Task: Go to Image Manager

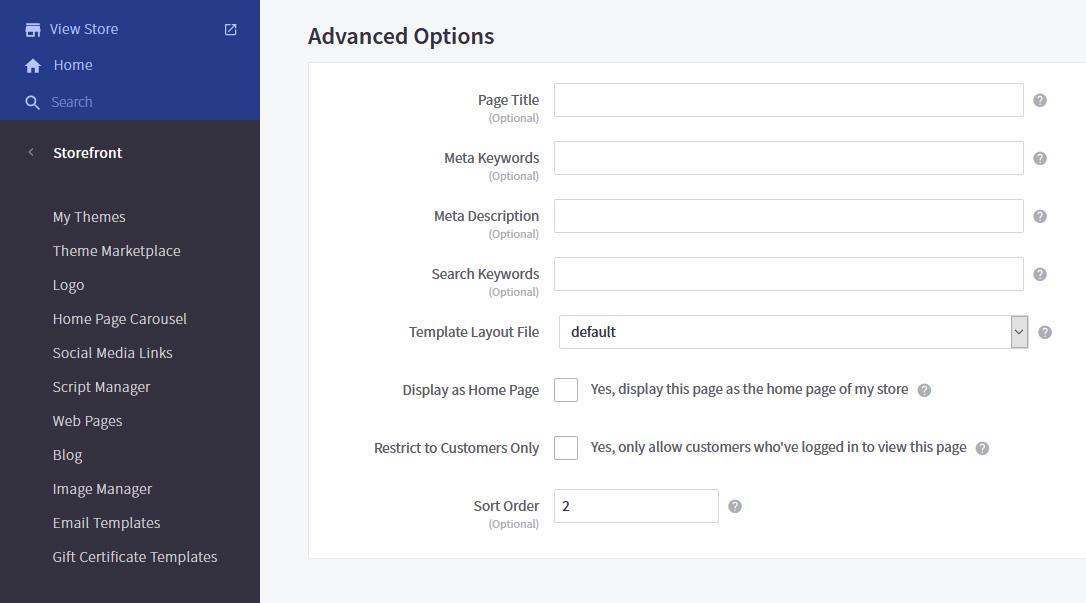Action: (x=102, y=488)
